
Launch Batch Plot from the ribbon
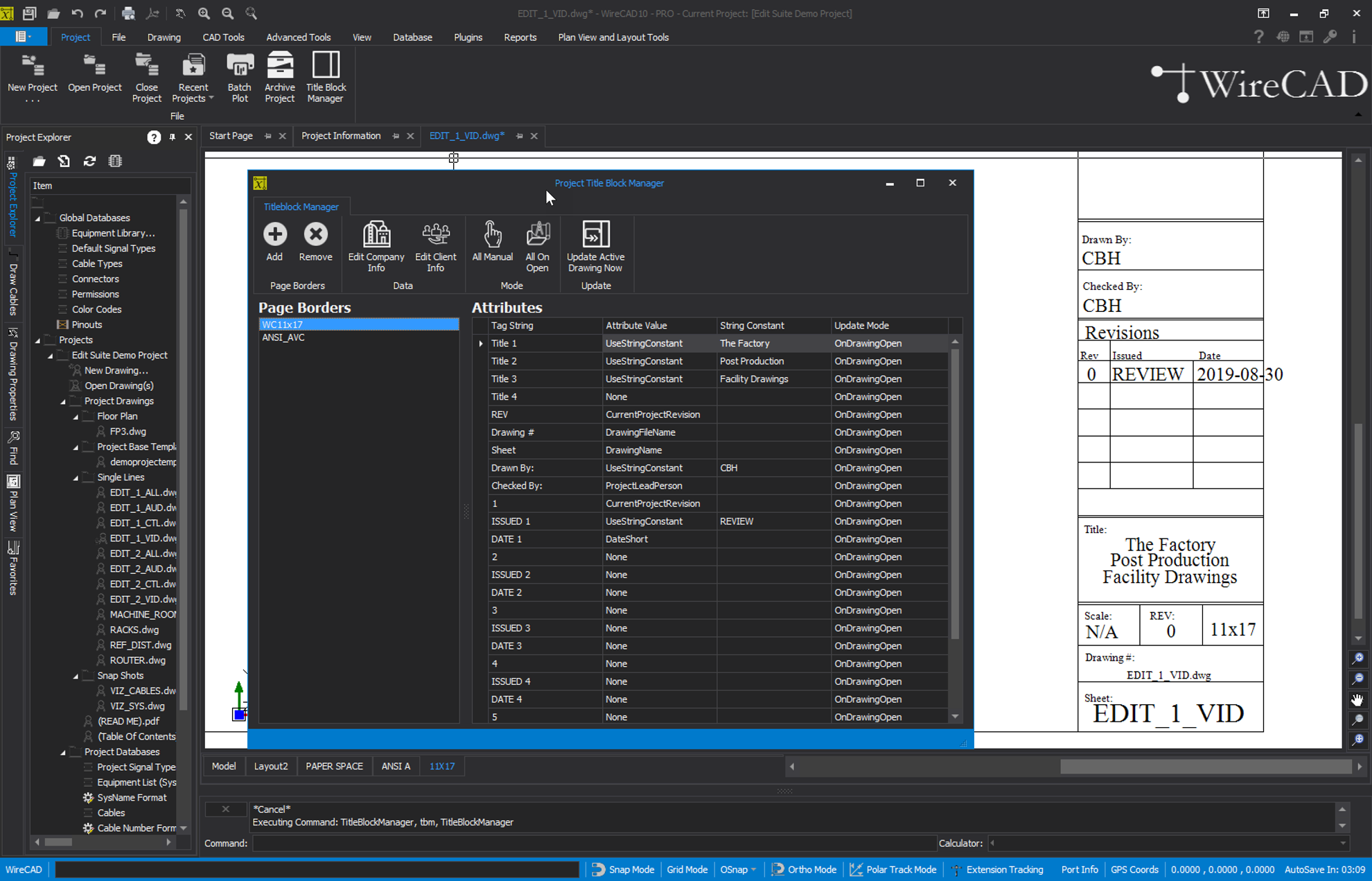pos(239,78)
